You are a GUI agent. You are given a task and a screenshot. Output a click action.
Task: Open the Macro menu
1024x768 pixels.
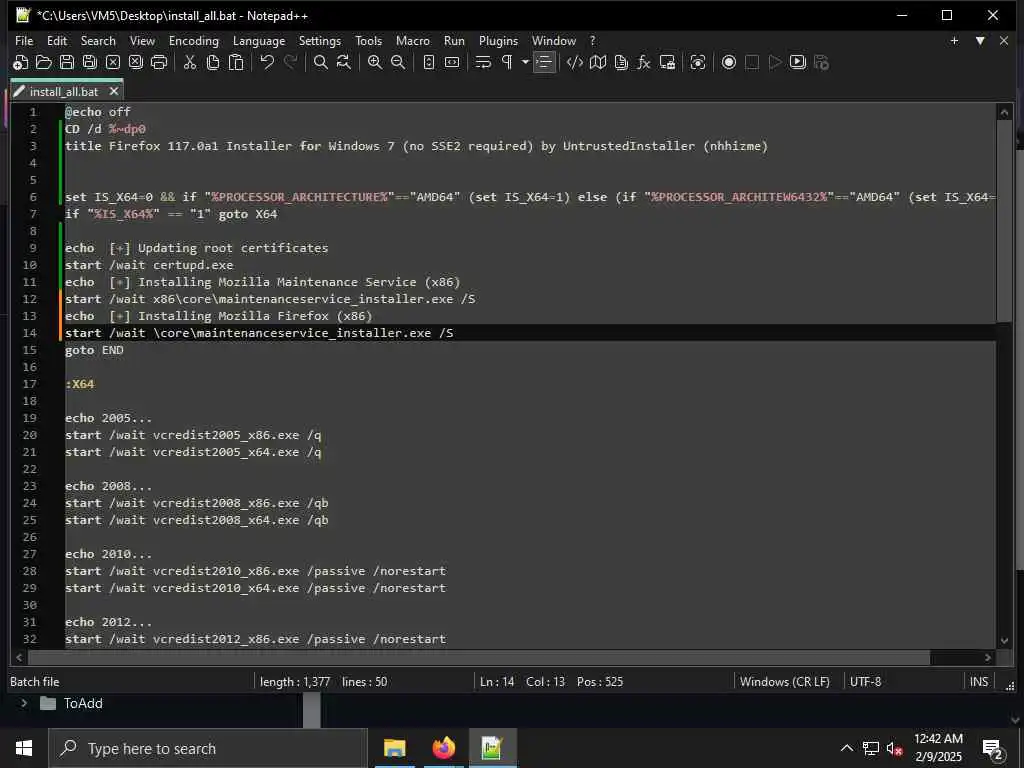pos(413,40)
